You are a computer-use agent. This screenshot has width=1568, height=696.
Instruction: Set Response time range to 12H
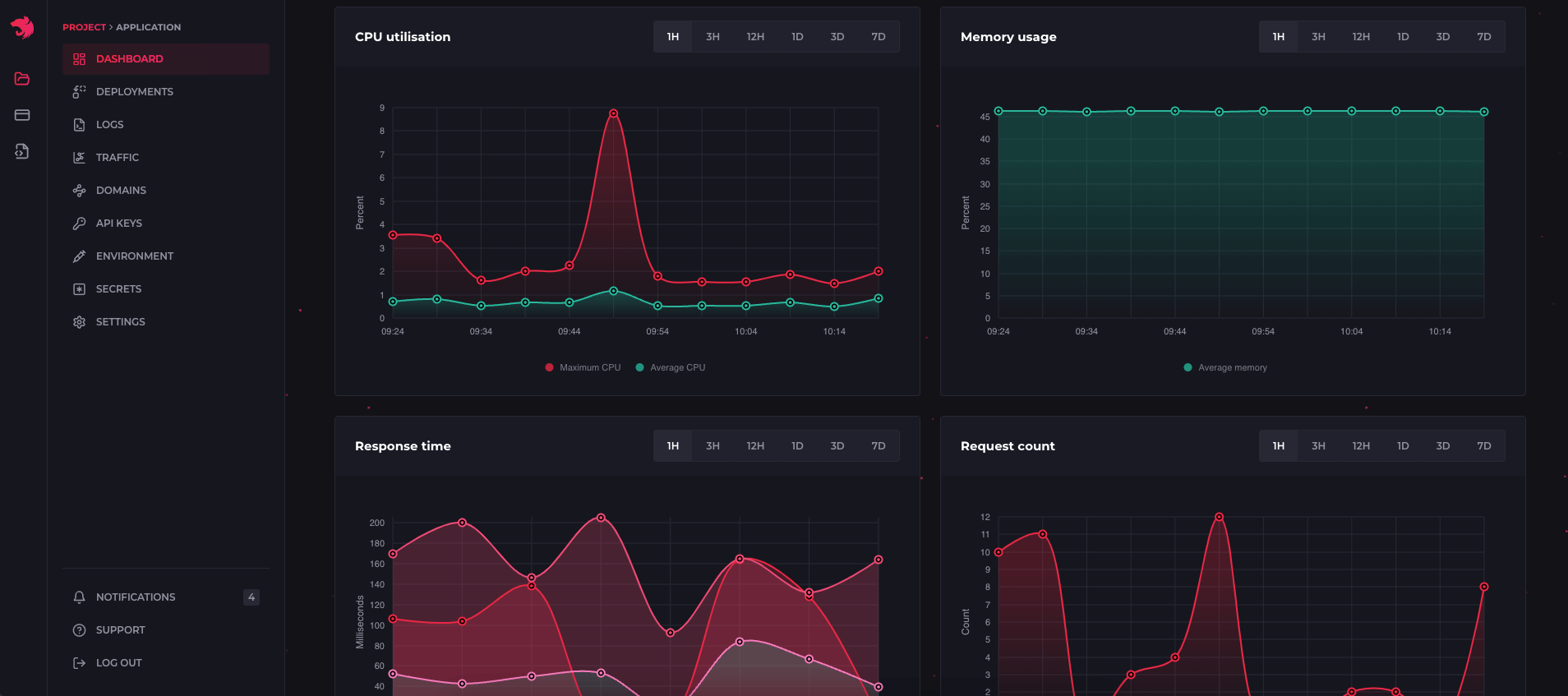[754, 446]
